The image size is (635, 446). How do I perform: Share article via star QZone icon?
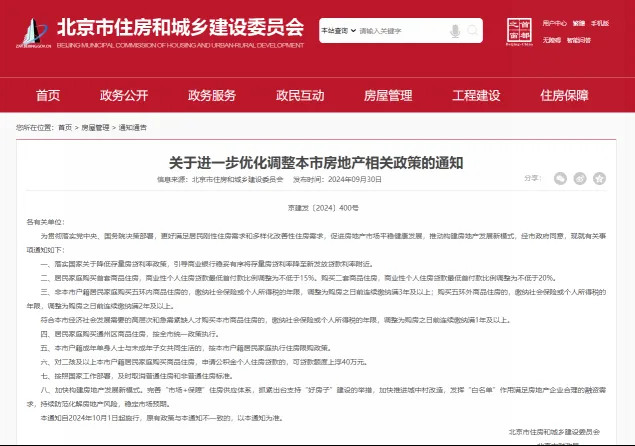[599, 178]
